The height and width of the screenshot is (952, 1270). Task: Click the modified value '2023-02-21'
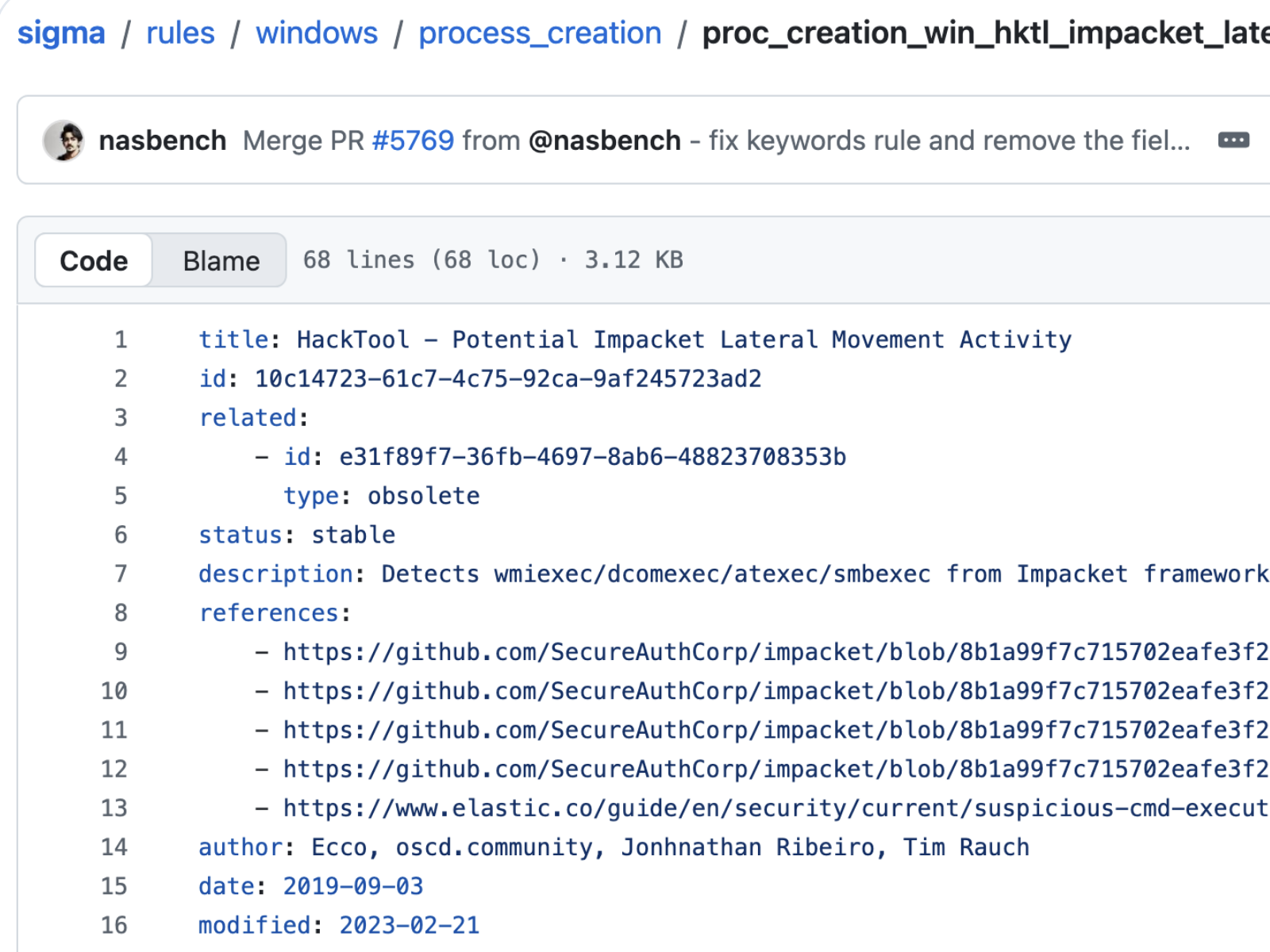[410, 925]
